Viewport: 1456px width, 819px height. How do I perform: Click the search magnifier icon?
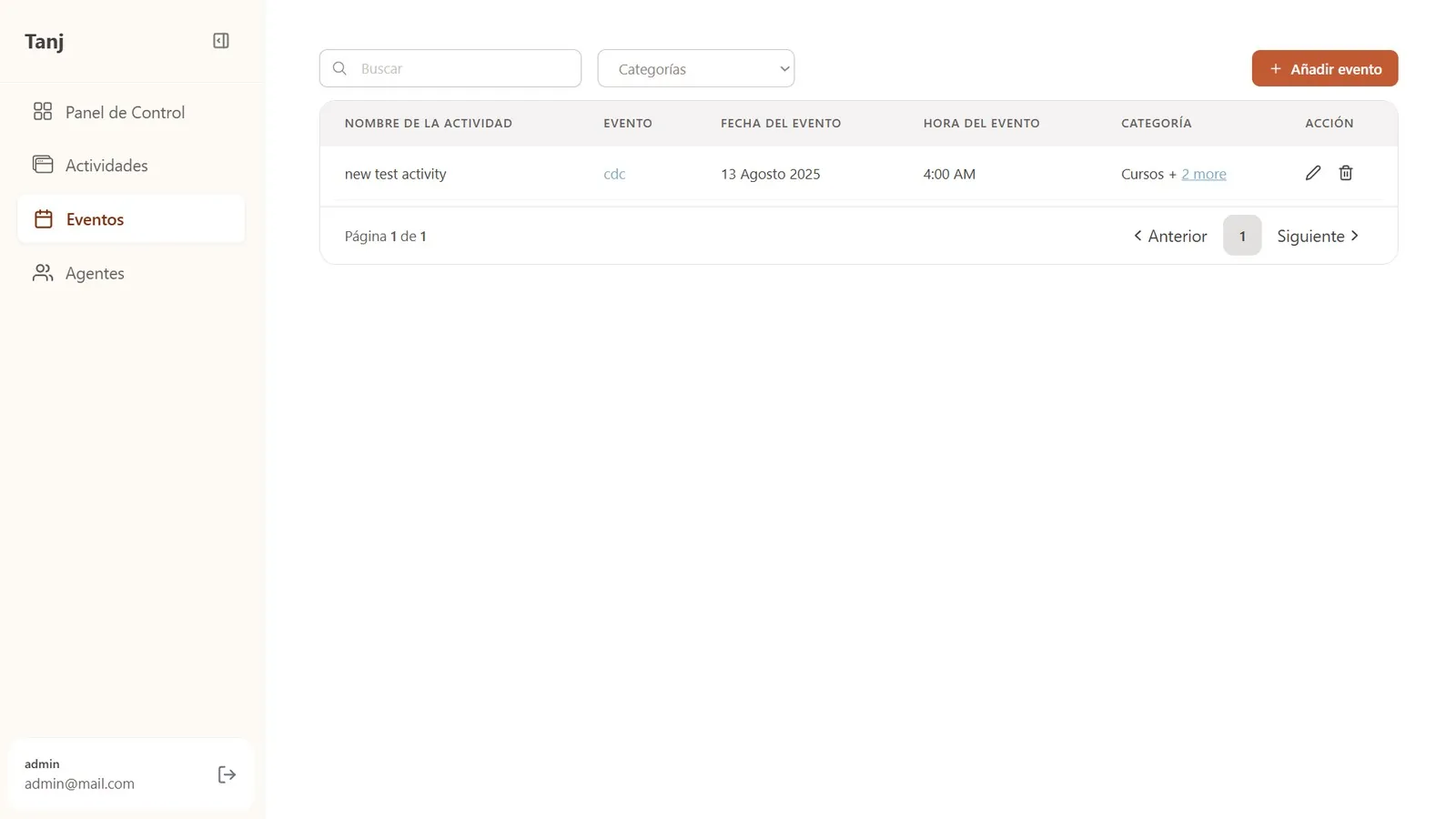pyautogui.click(x=339, y=68)
